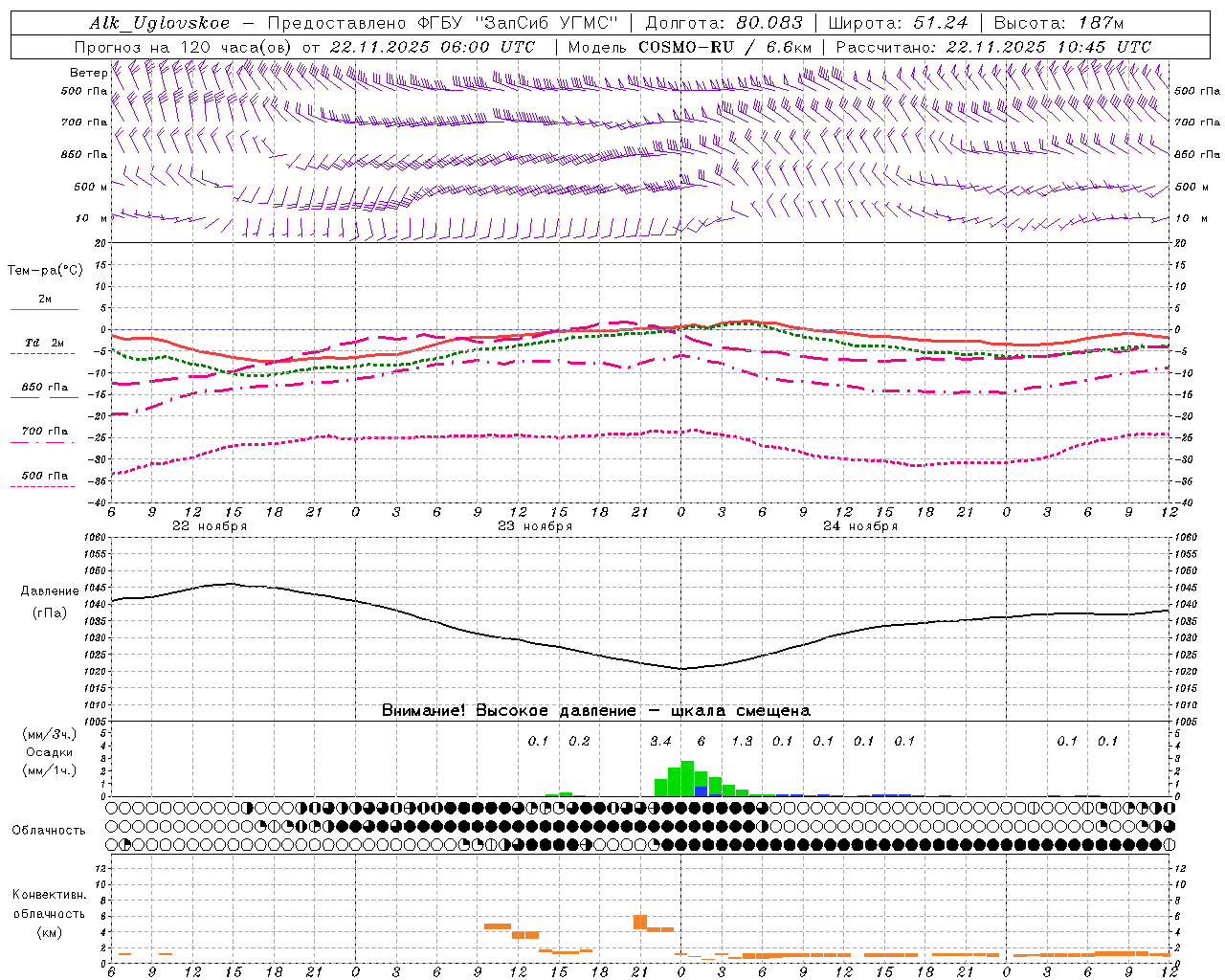1225x980 pixels.
Task: Click the 'Высота: 187м' header value
Action: (x=1058, y=23)
